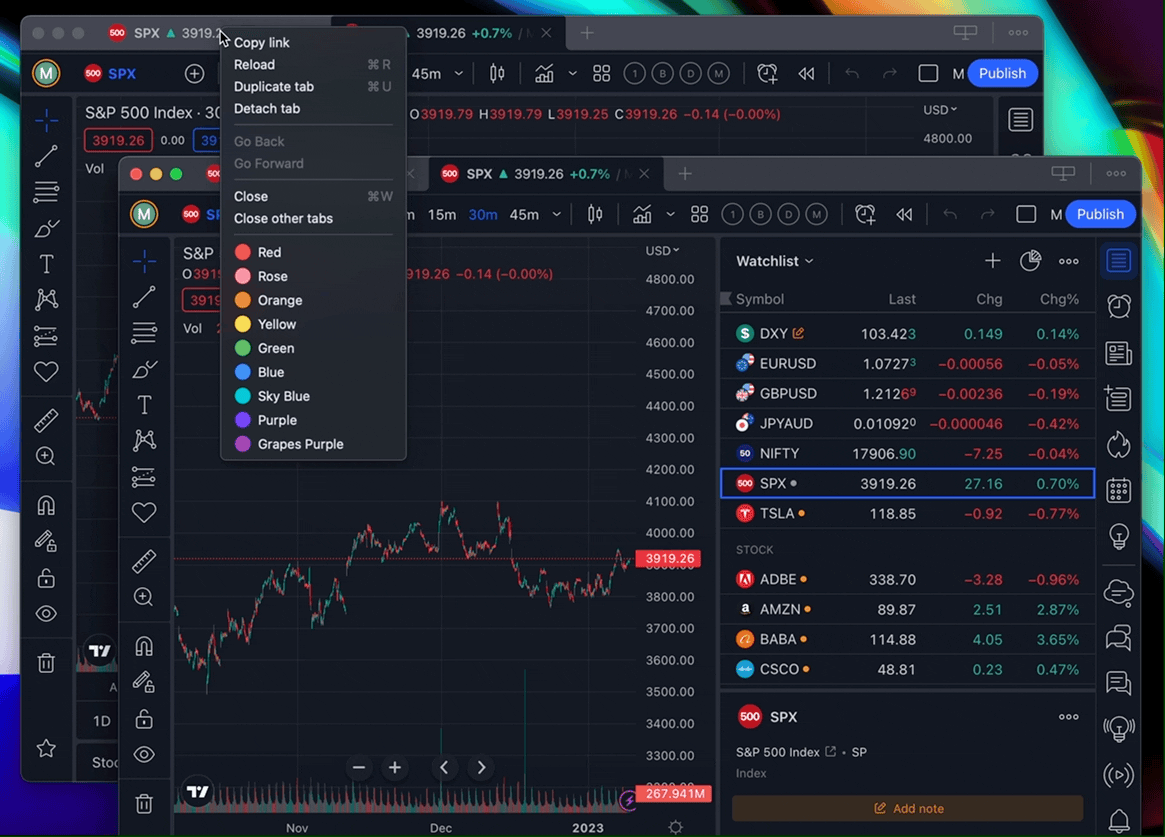The height and width of the screenshot is (837, 1165).
Task: Open the Watchlist pie chart advanced view icon
Action: pyautogui.click(x=1031, y=261)
